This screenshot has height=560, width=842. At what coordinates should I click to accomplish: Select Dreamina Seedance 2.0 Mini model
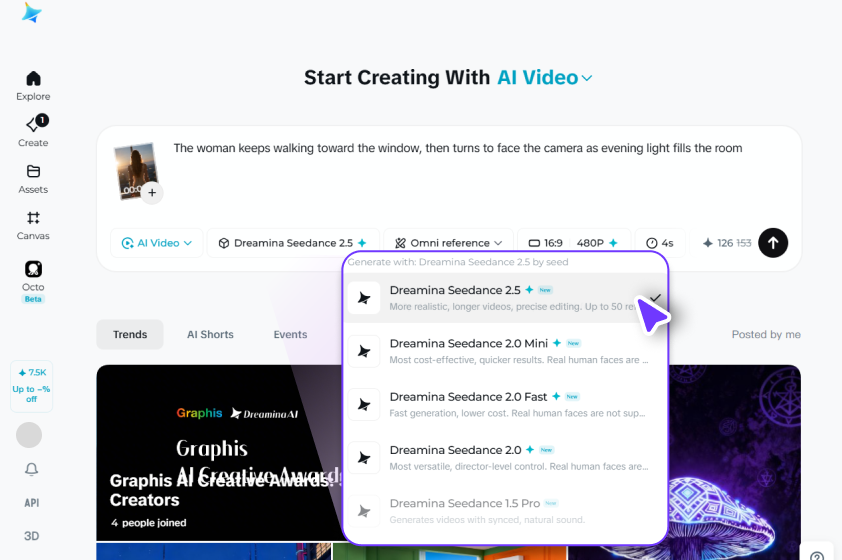[505, 351]
